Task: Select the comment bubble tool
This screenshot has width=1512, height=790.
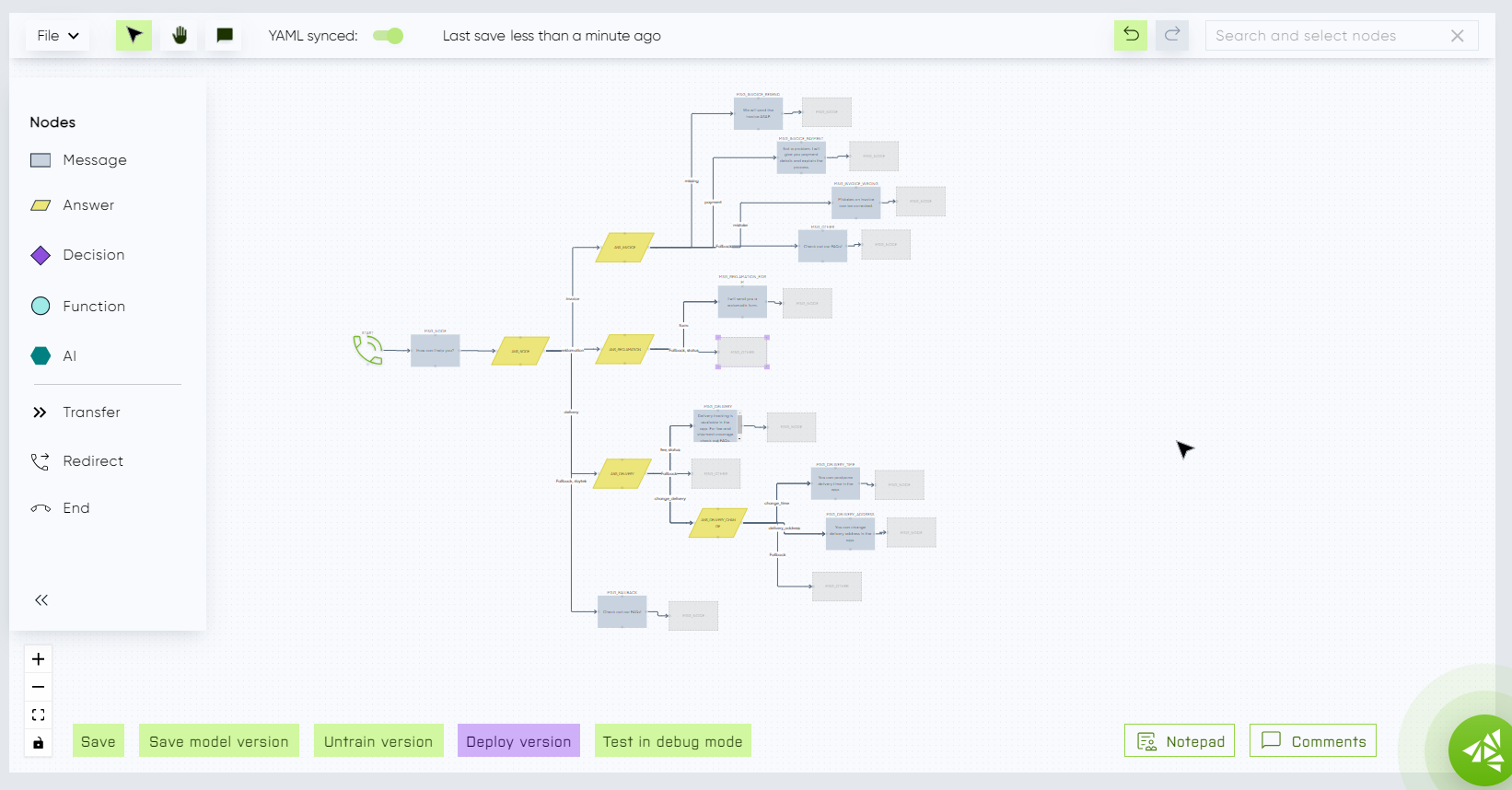Action: point(225,36)
